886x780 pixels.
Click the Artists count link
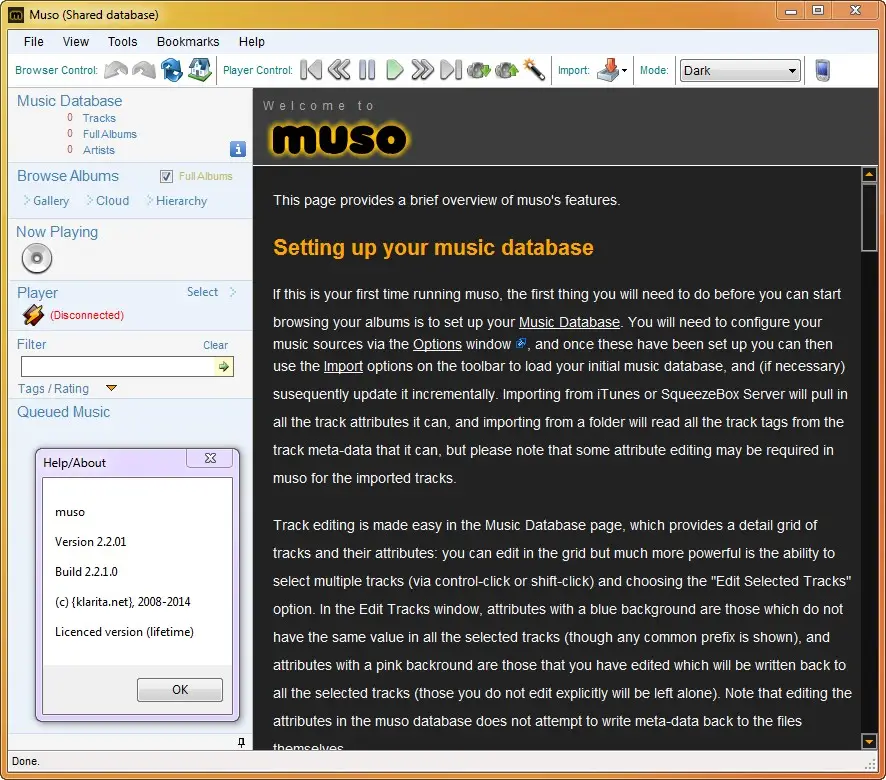coord(98,150)
